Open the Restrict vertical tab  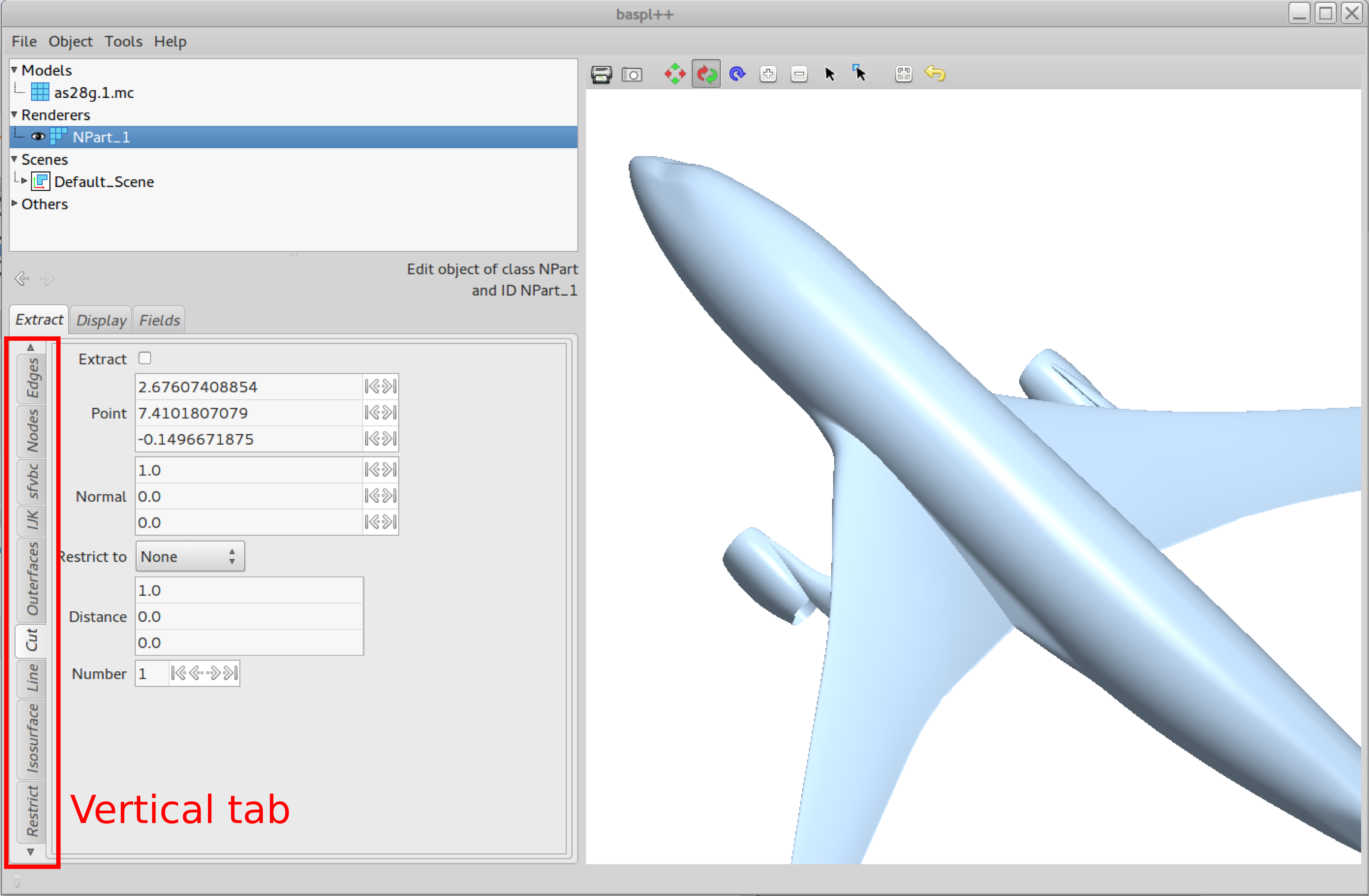pos(32,811)
